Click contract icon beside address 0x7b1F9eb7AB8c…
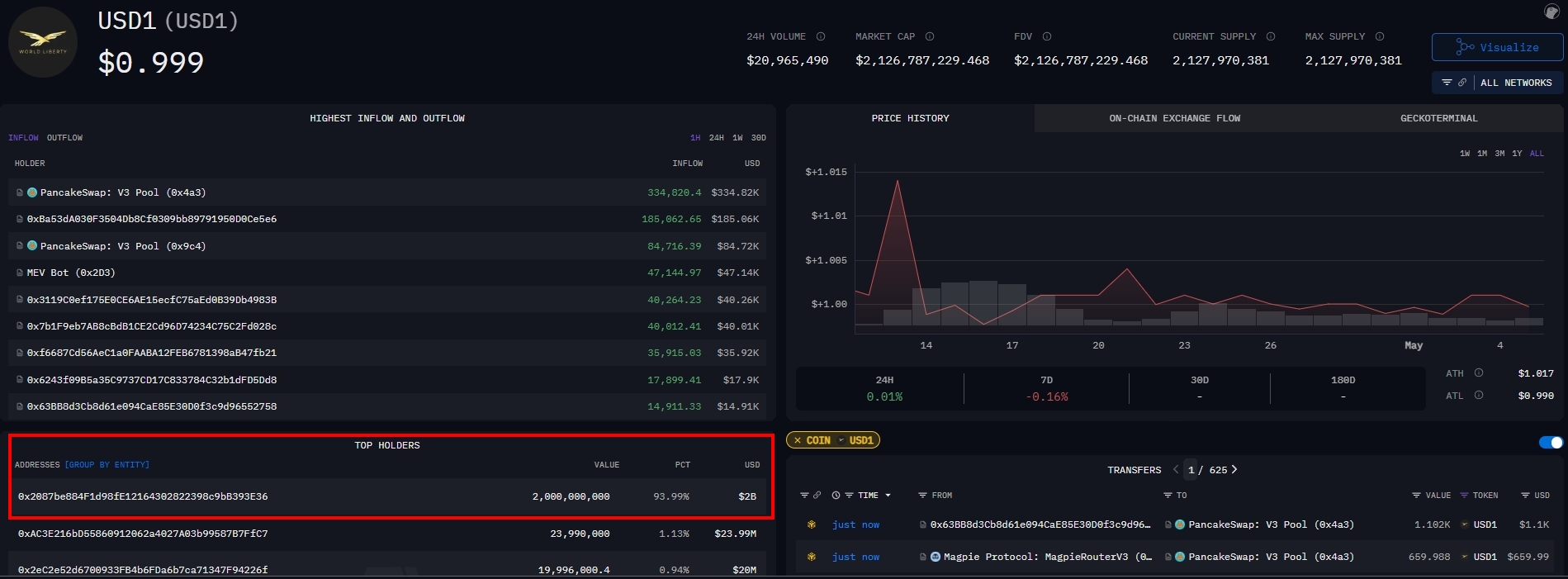1568x579 pixels. pyautogui.click(x=20, y=326)
